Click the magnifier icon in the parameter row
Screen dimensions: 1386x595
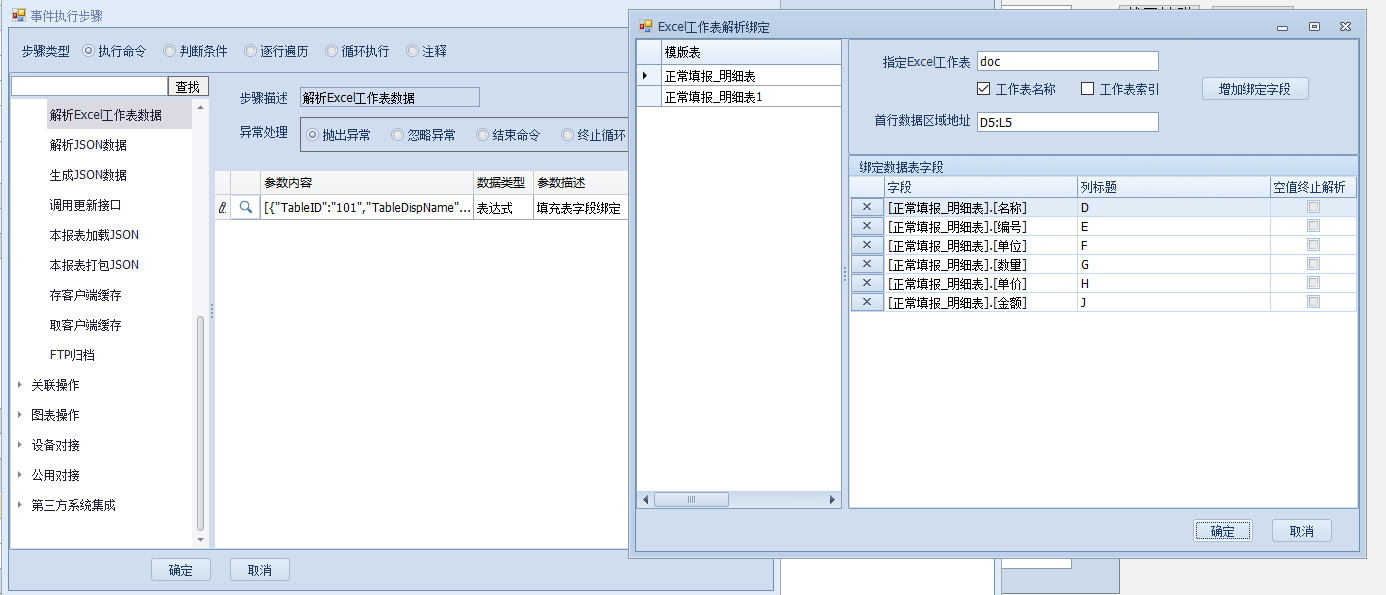pyautogui.click(x=245, y=208)
